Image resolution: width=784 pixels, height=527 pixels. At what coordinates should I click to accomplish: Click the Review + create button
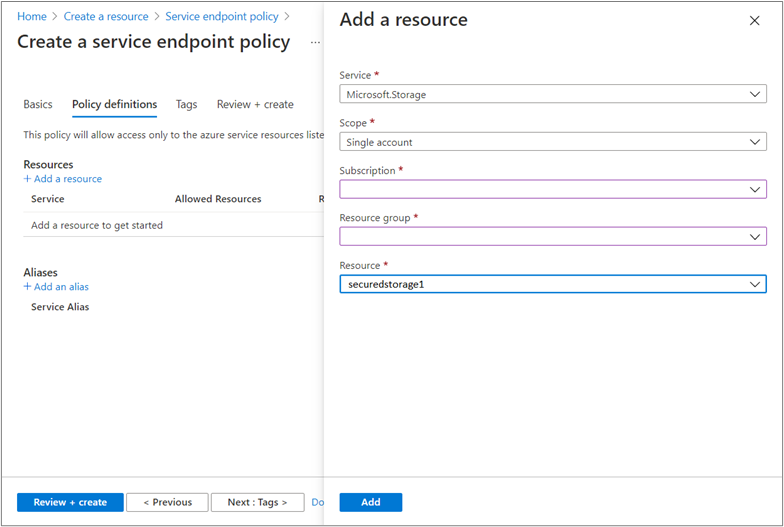tap(70, 502)
